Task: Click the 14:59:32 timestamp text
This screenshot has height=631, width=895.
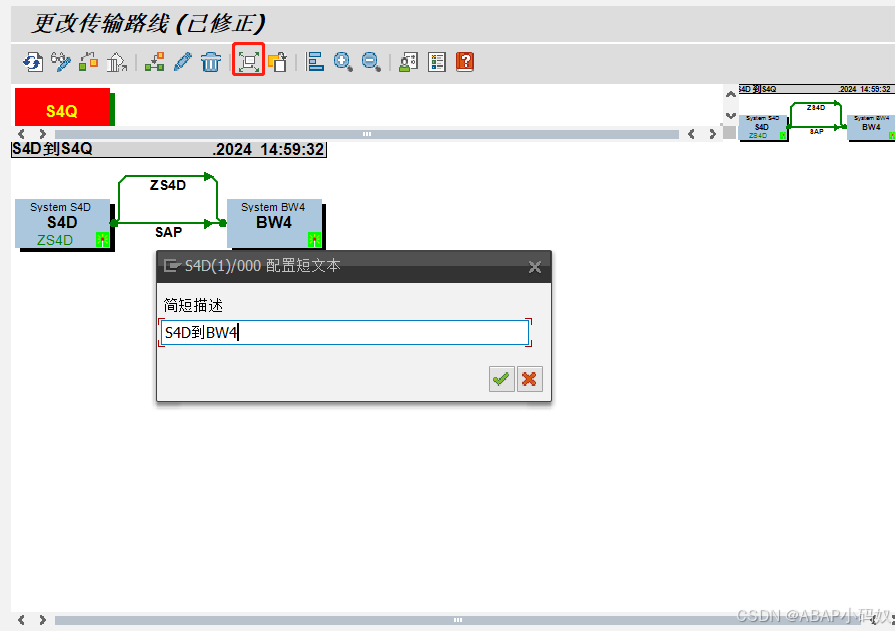Action: tap(292, 150)
